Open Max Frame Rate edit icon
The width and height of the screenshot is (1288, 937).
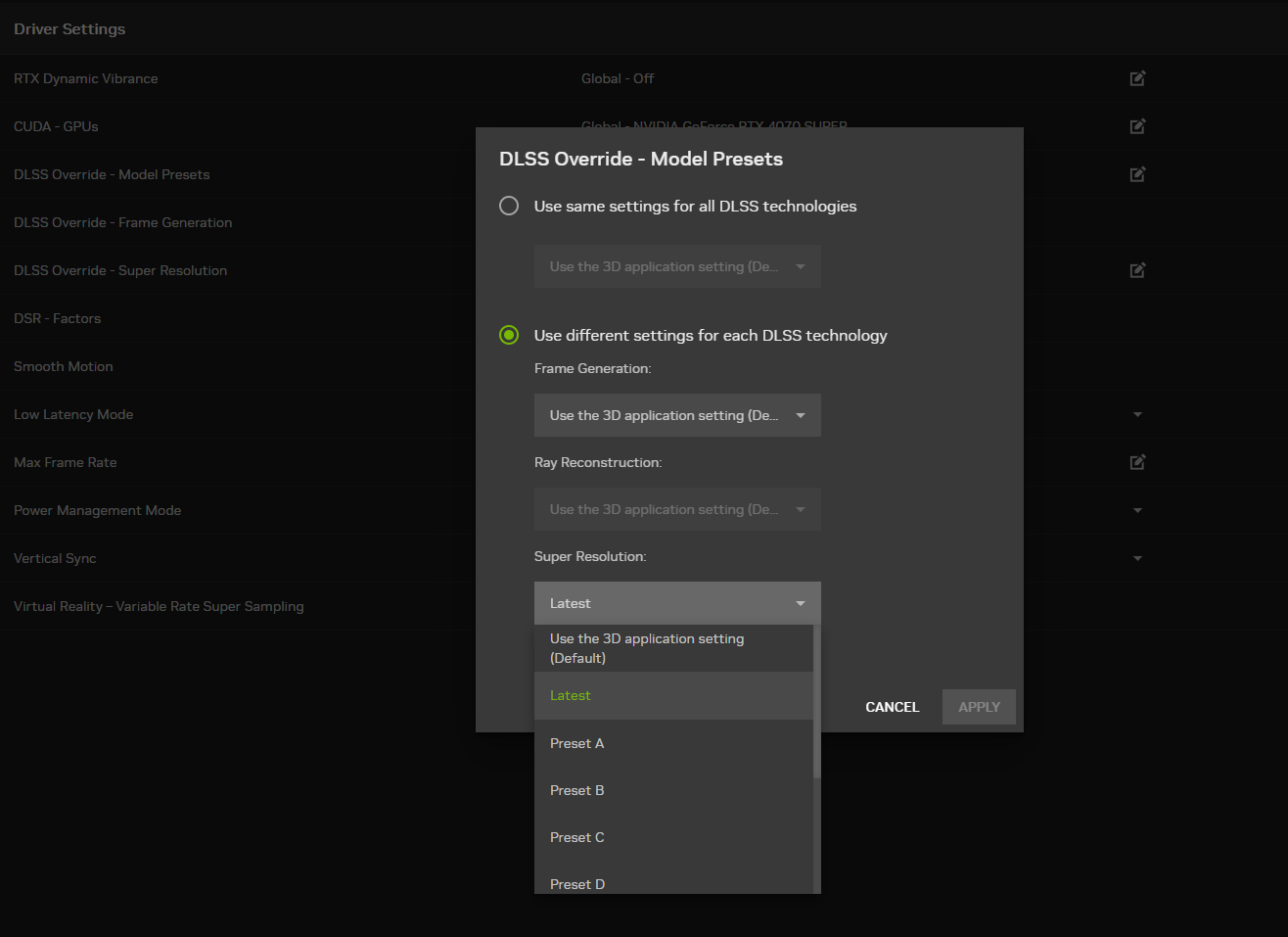1137,462
